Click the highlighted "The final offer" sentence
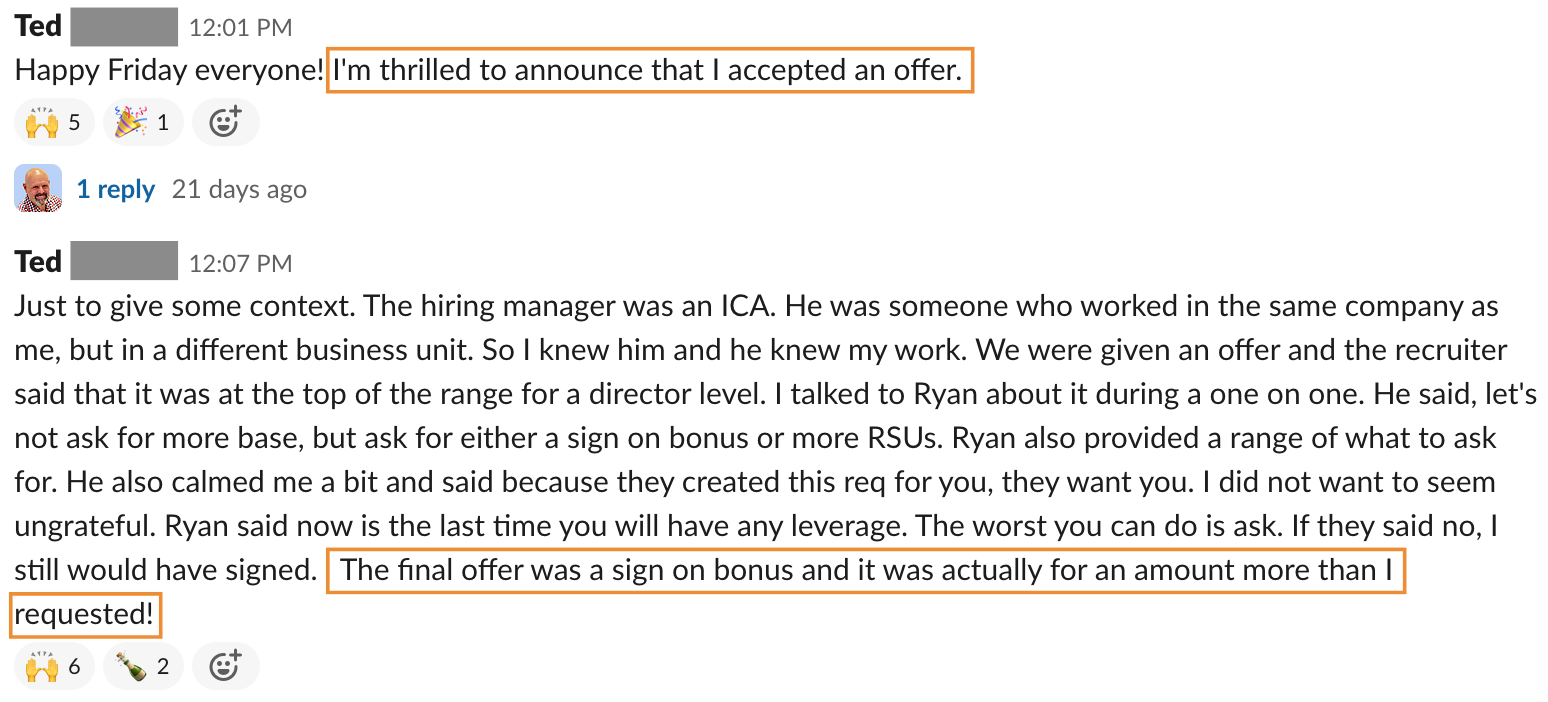This screenshot has width=1548, height=702. point(866,570)
